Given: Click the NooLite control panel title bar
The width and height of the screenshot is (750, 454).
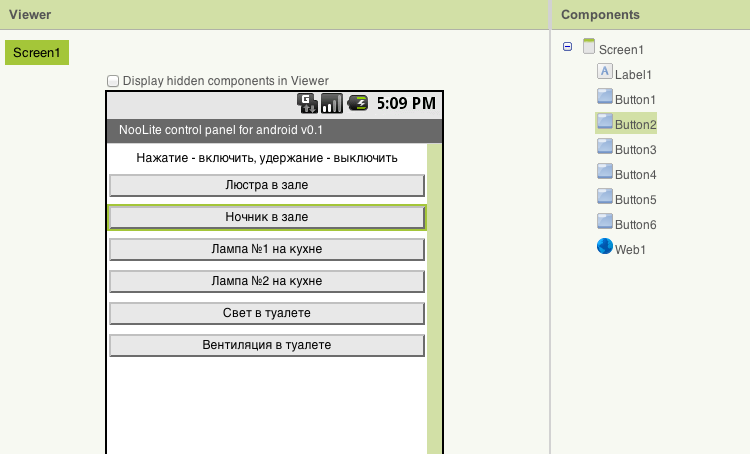Looking at the screenshot, I should coord(275,130).
